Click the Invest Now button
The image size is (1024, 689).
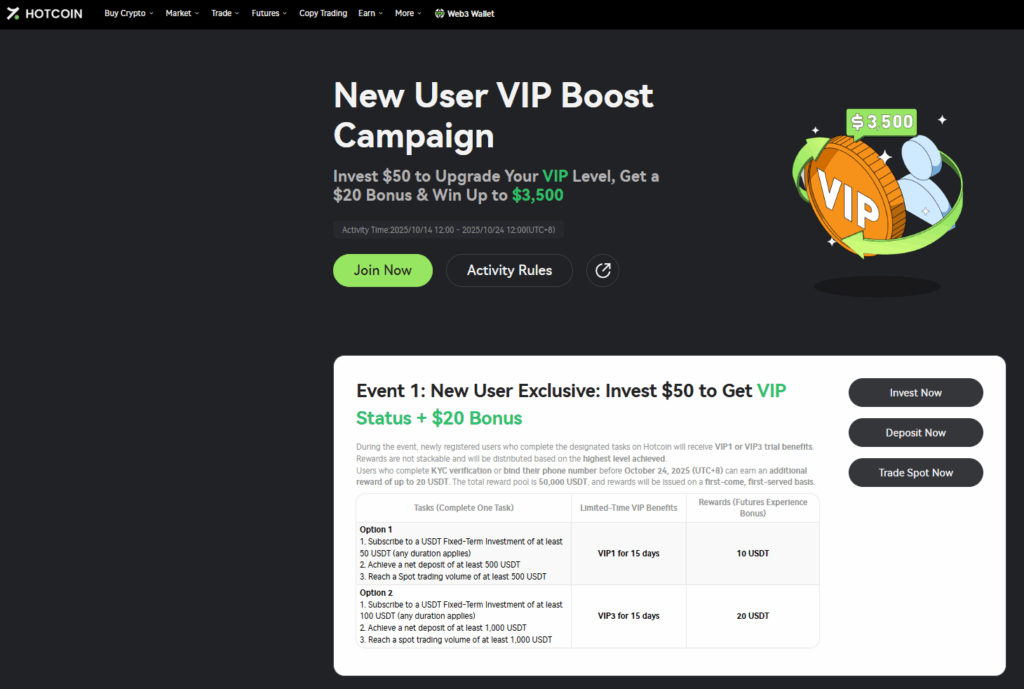click(916, 393)
